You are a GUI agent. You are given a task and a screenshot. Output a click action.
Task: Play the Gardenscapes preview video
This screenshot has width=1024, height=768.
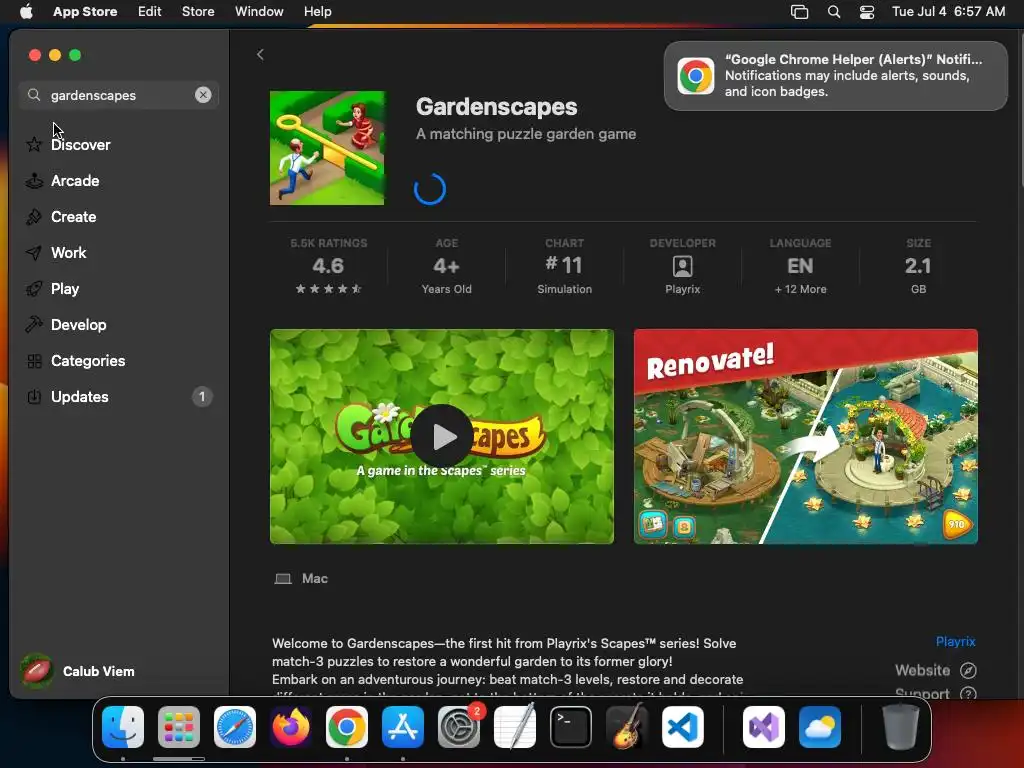pyautogui.click(x=442, y=436)
